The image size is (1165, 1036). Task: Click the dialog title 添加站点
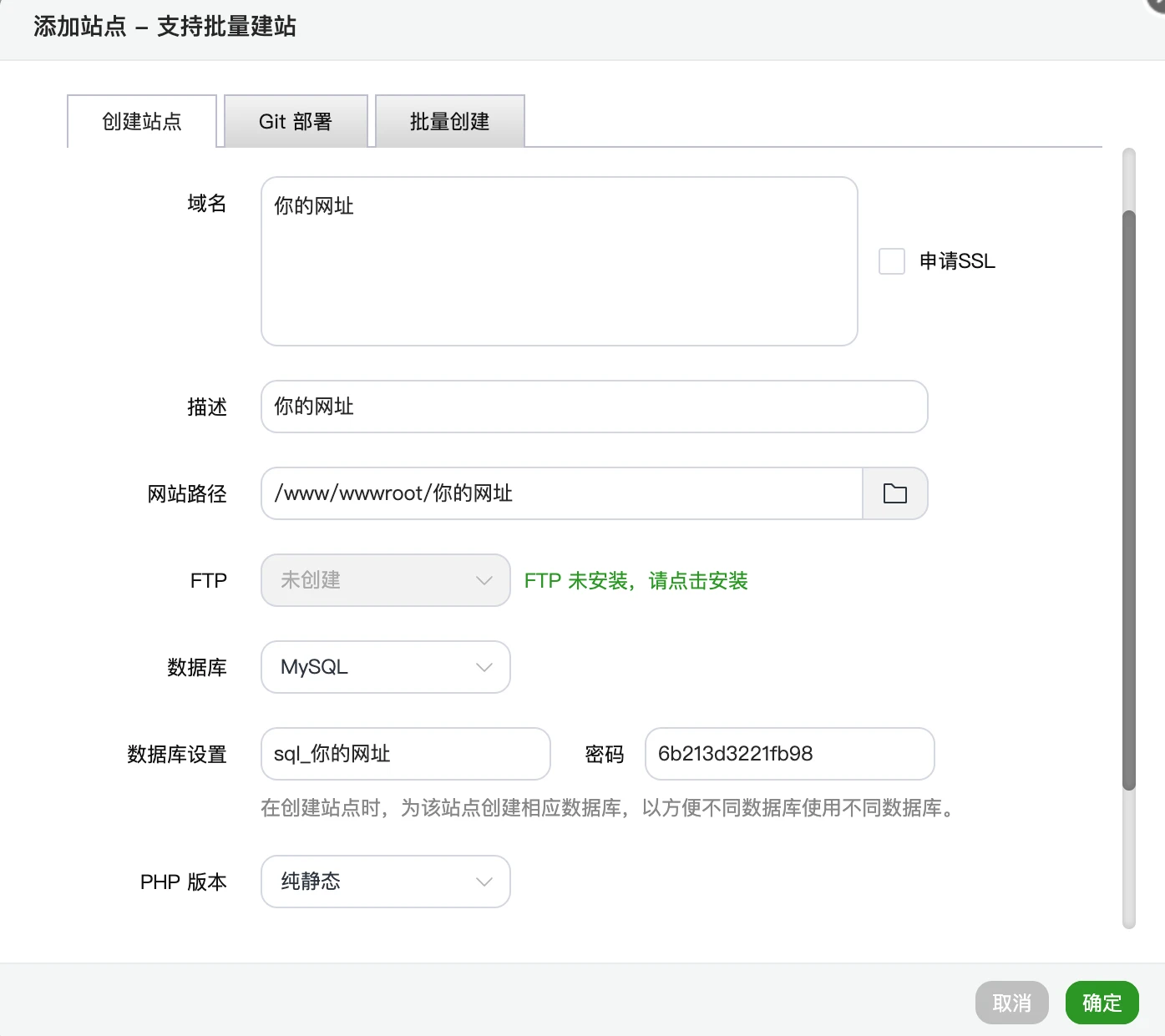click(79, 27)
